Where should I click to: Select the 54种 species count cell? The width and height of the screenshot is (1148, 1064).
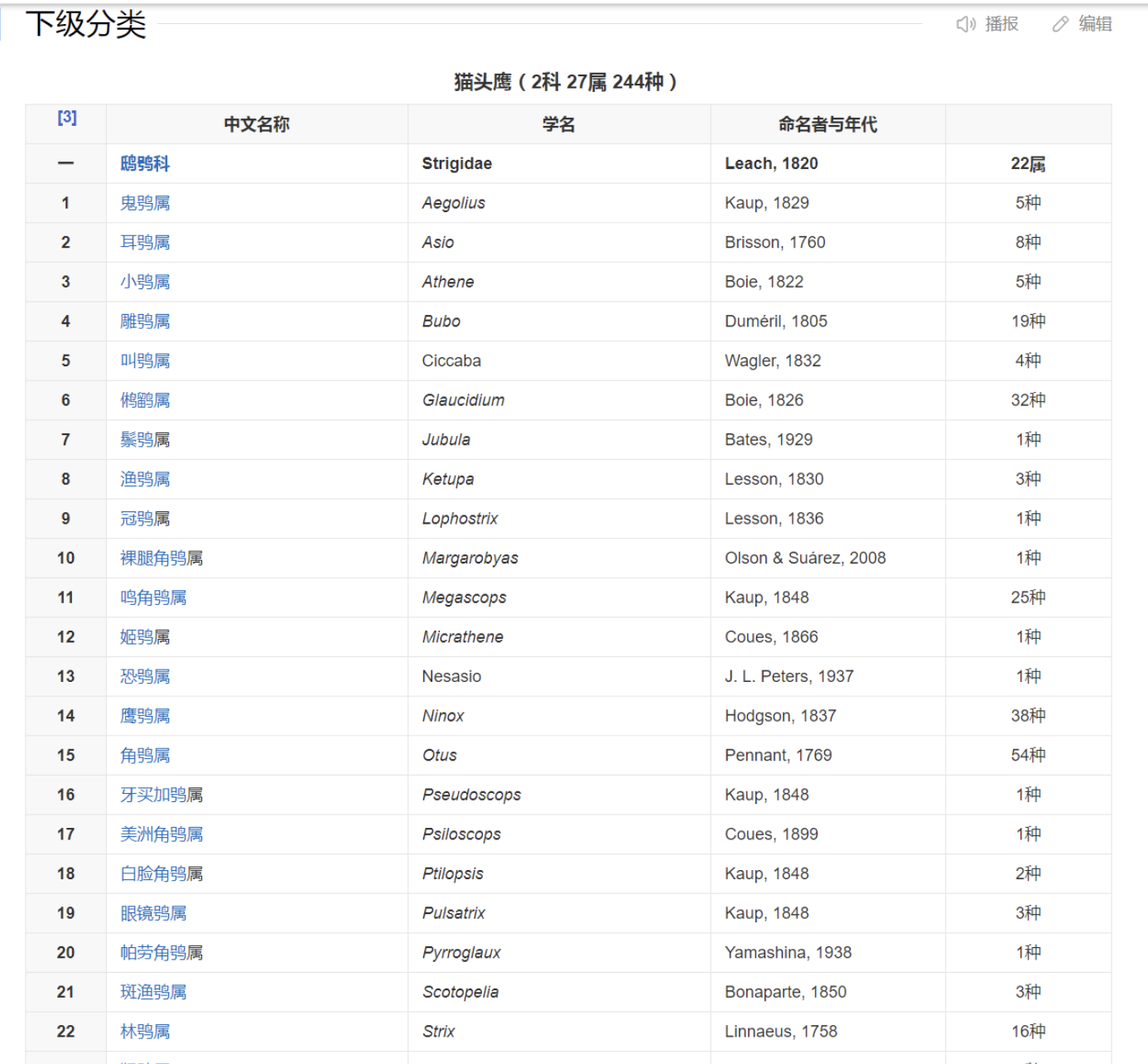pos(1028,756)
